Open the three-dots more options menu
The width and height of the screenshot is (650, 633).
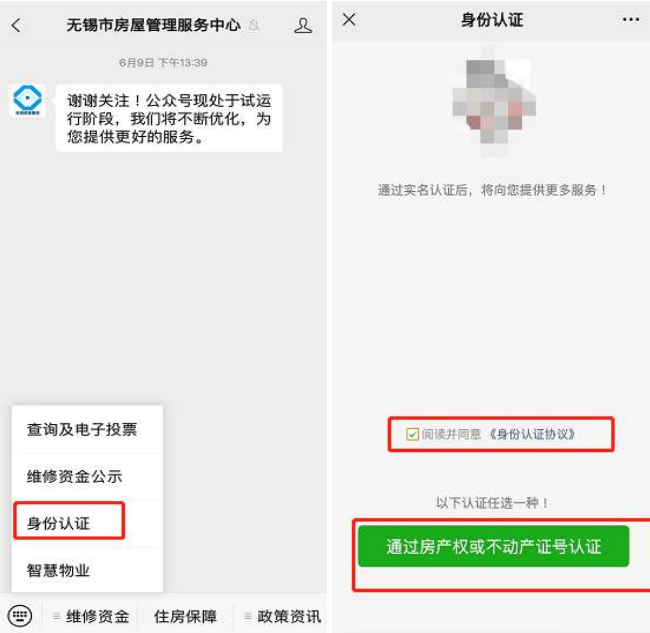(631, 19)
